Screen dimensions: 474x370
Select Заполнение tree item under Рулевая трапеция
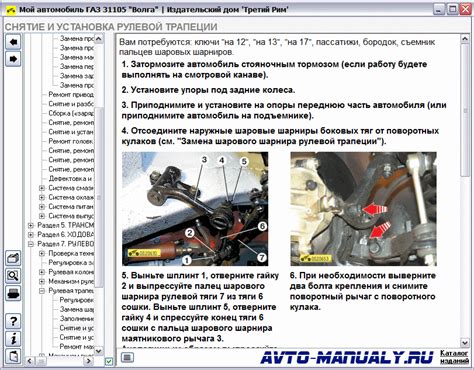(77, 319)
